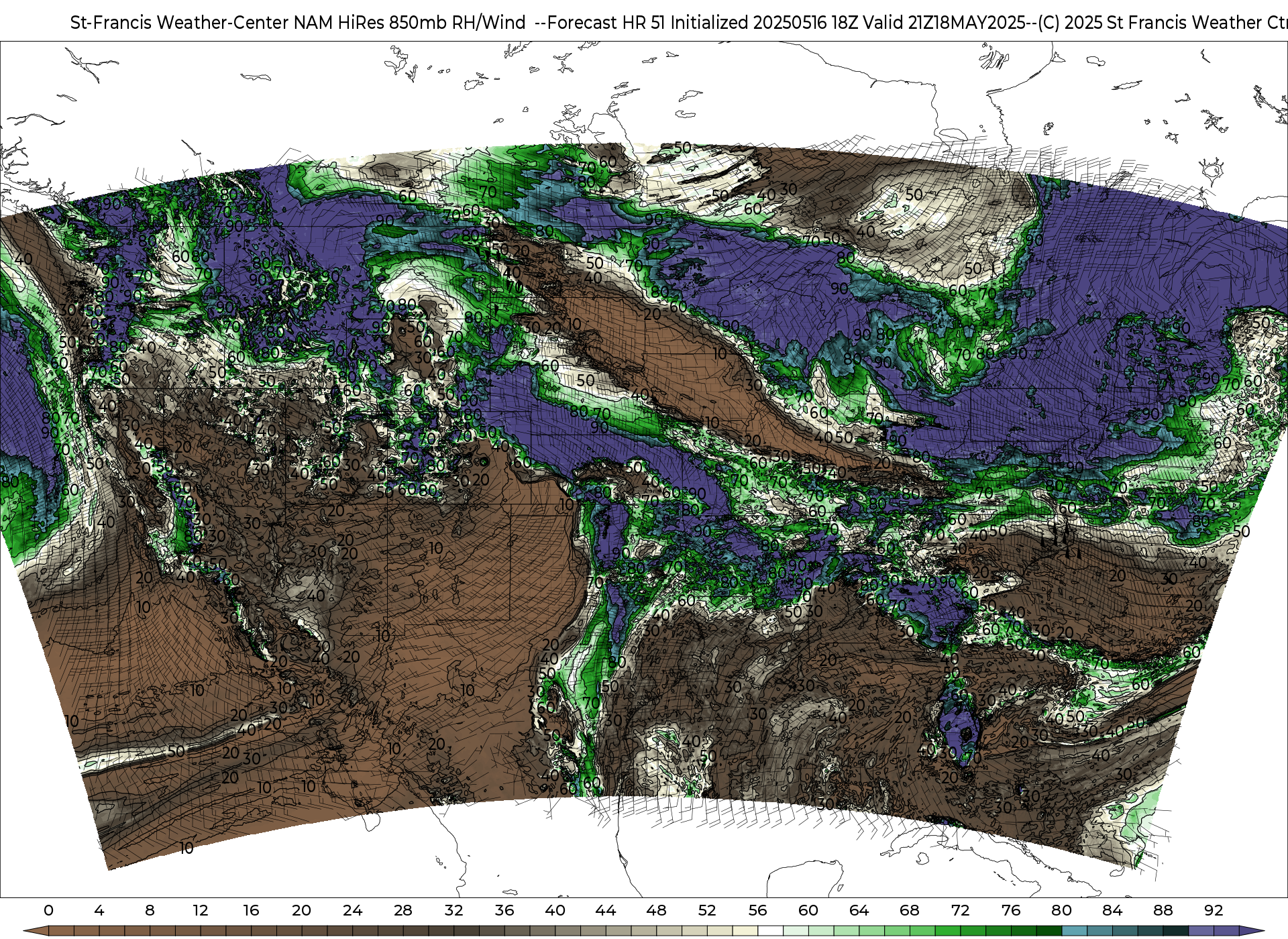1288x939 pixels.
Task: Select the 24 tick label on the colorbar
Action: [352, 910]
